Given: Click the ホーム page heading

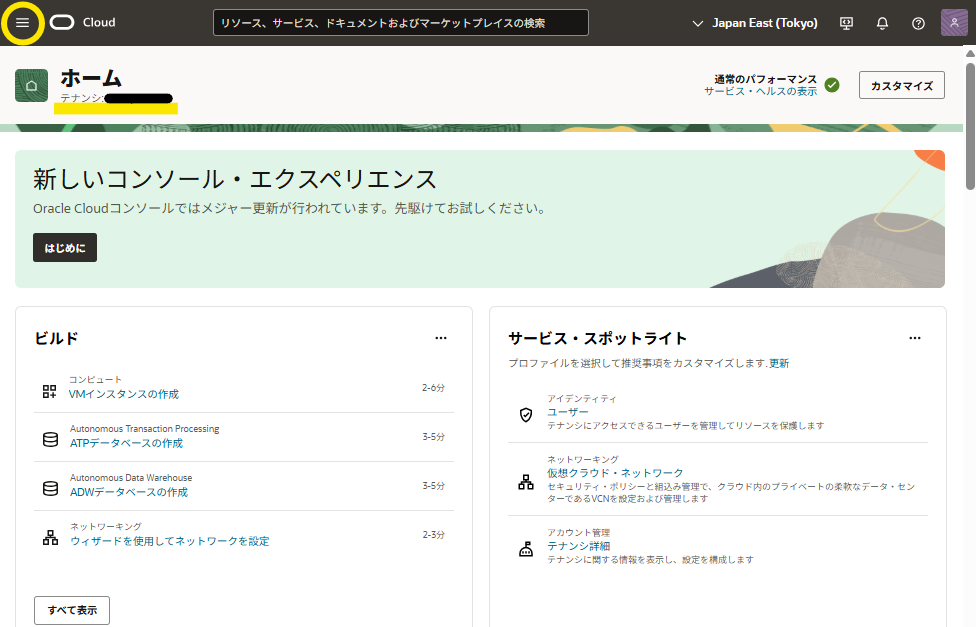Looking at the screenshot, I should tap(91, 78).
